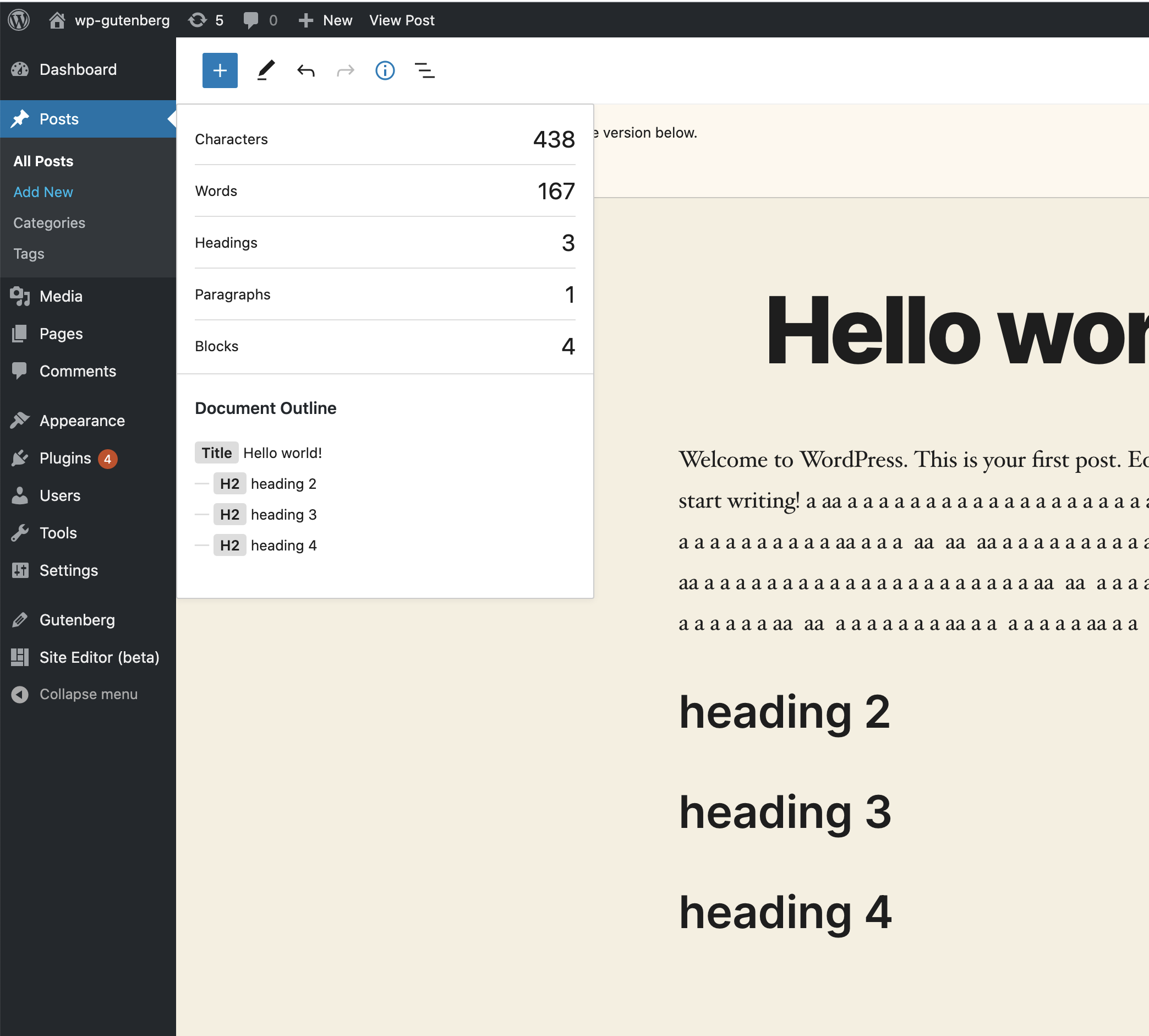Open the Tools sidebar menu
The image size is (1149, 1036).
[88, 533]
